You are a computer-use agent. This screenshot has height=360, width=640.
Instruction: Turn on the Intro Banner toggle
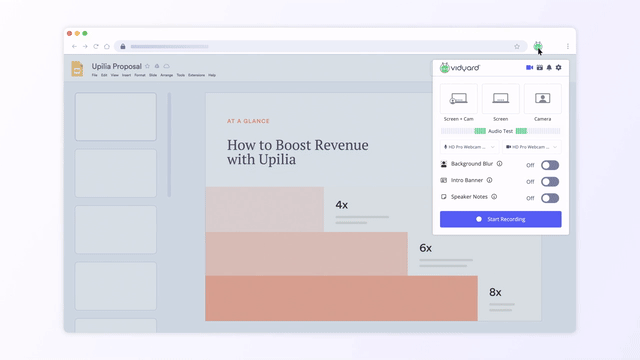click(x=550, y=182)
